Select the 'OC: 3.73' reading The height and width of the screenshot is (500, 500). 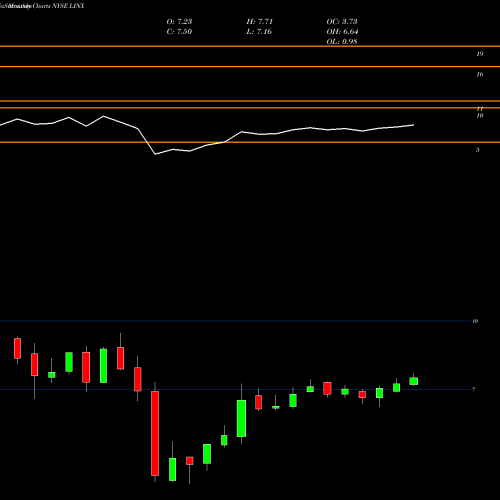pos(342,22)
